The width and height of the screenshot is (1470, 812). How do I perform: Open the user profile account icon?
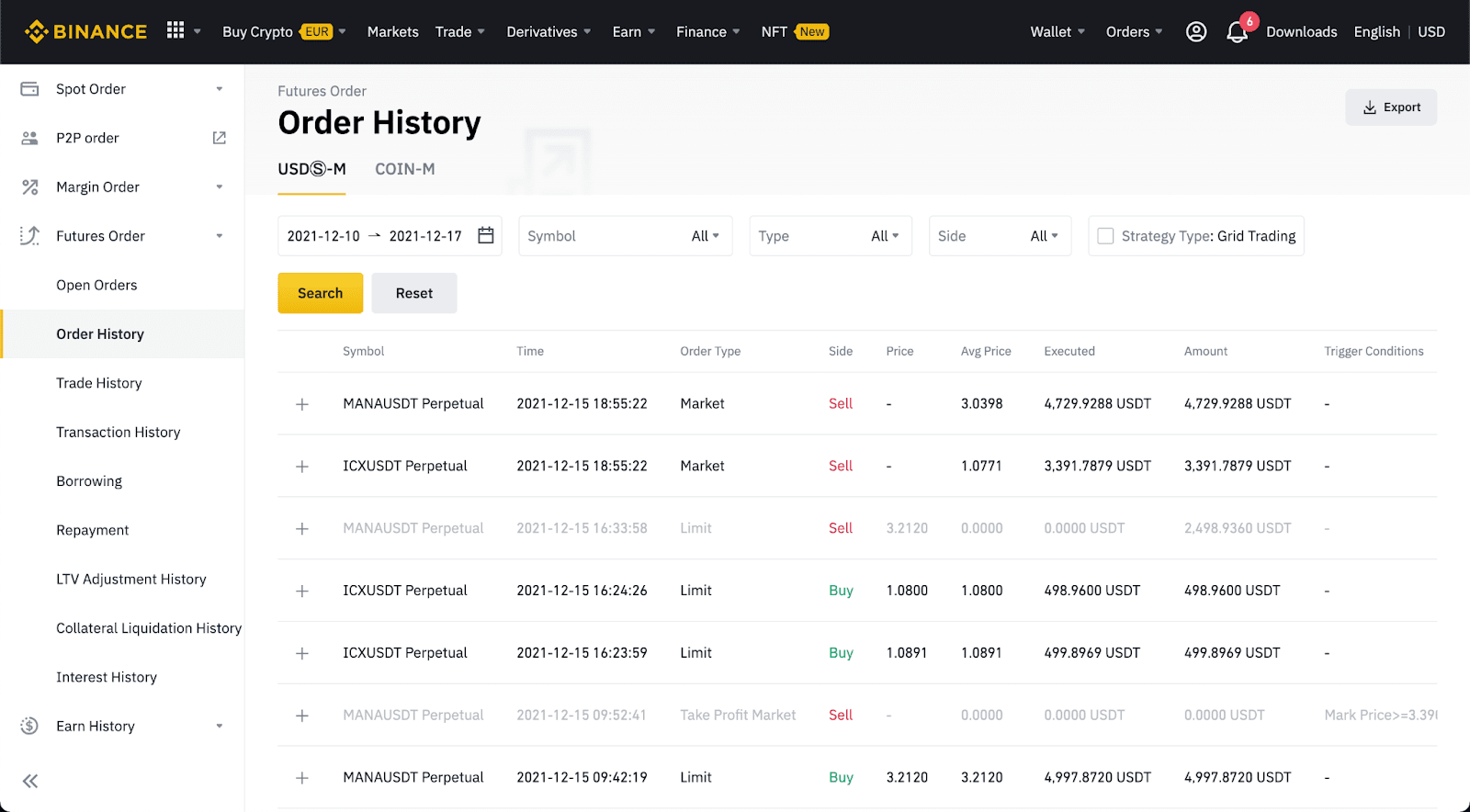click(x=1195, y=31)
